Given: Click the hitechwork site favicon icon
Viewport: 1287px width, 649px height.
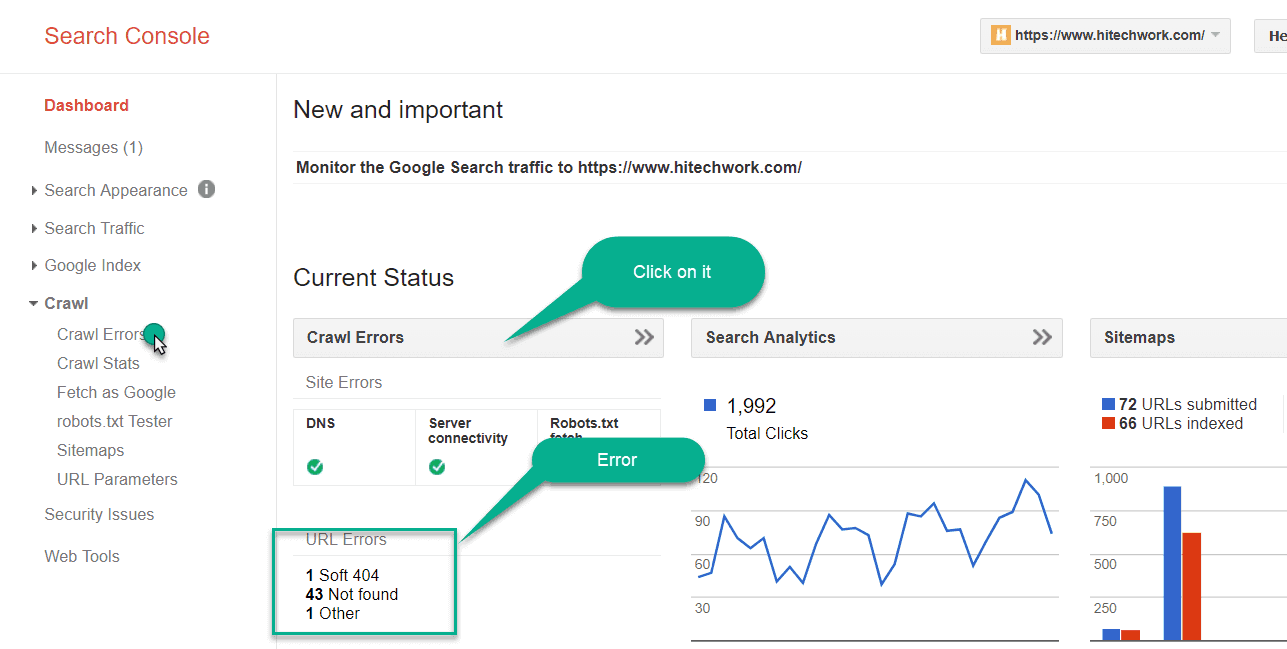Looking at the screenshot, I should tap(1000, 35).
